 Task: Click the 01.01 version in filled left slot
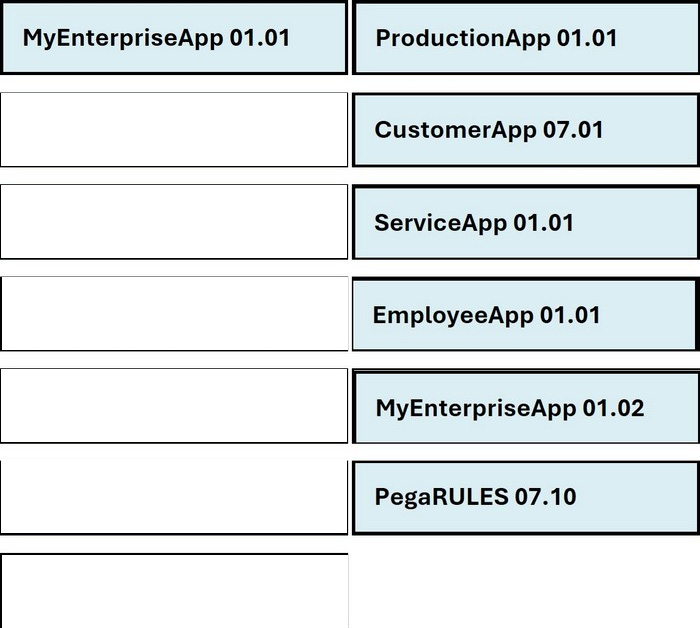260,38
